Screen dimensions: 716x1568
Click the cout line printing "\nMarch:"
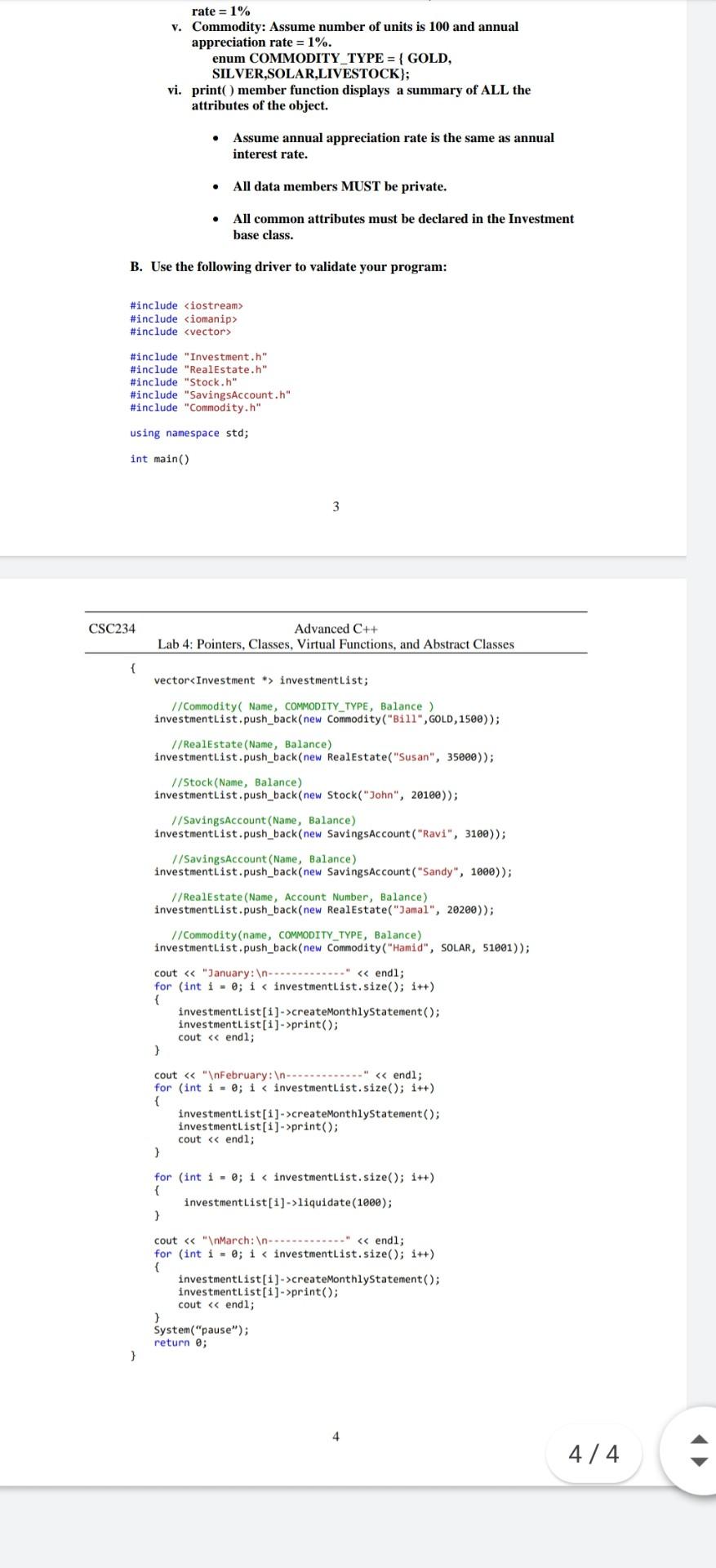[279, 1241]
